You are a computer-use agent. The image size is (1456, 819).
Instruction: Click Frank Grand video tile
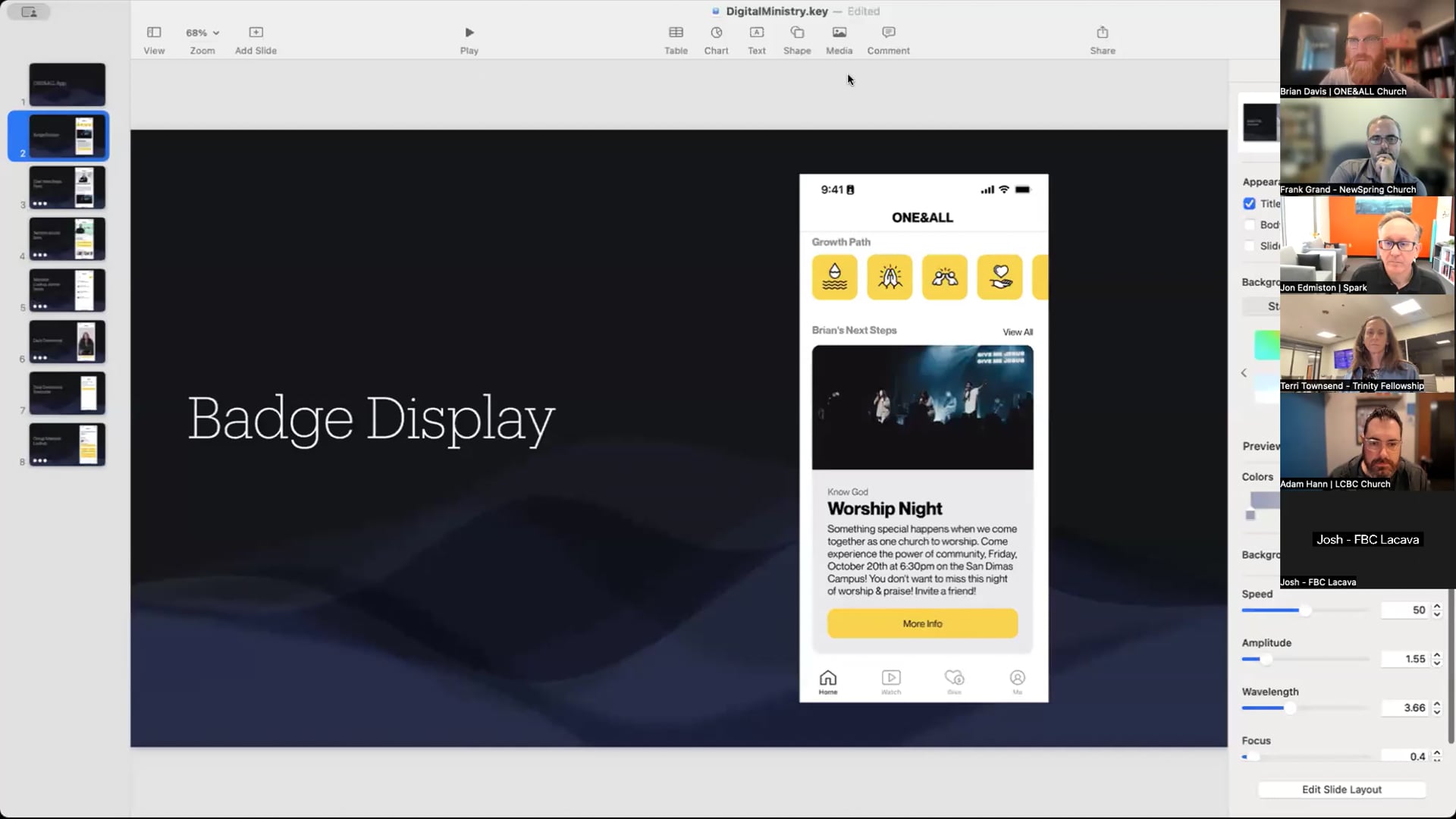tap(1367, 147)
